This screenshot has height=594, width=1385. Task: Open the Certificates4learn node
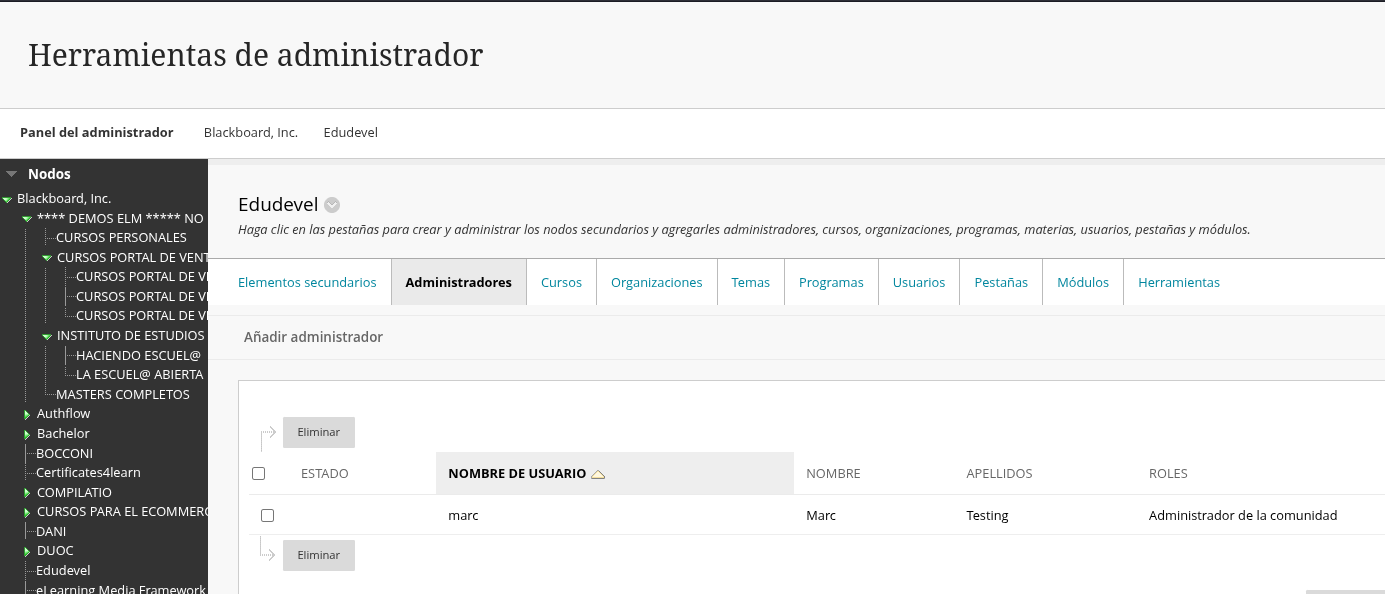[88, 472]
